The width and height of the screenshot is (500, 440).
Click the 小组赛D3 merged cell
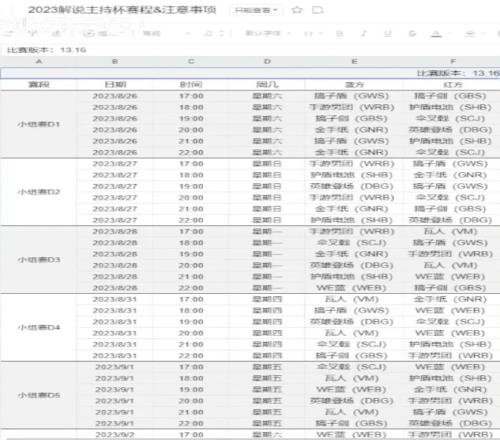39,260
